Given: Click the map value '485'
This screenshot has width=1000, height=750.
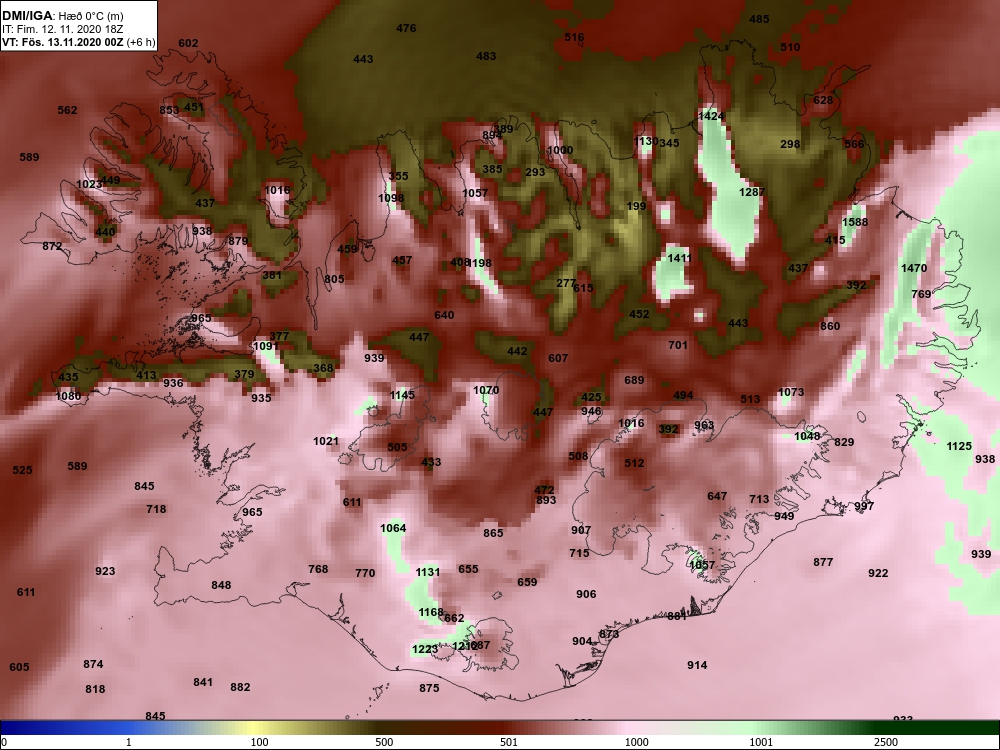Looking at the screenshot, I should pos(759,19).
